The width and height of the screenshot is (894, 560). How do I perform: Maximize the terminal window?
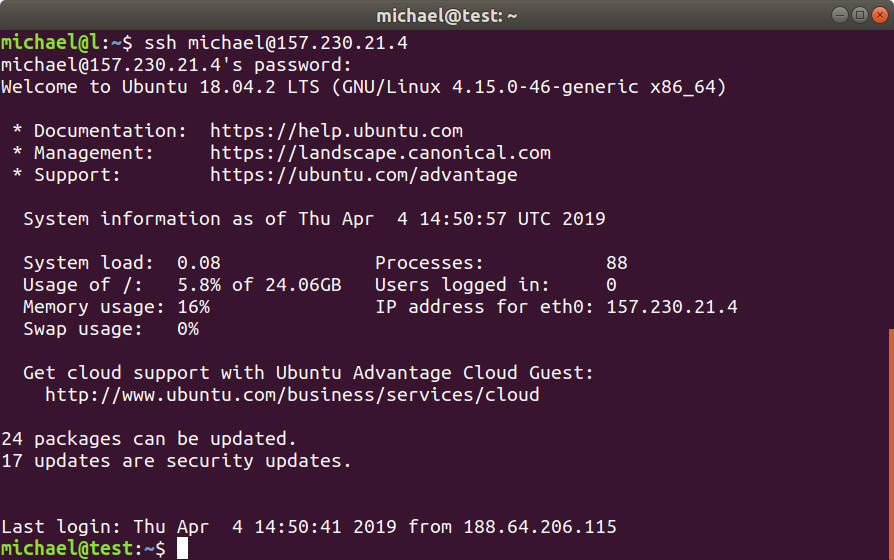coord(857,15)
